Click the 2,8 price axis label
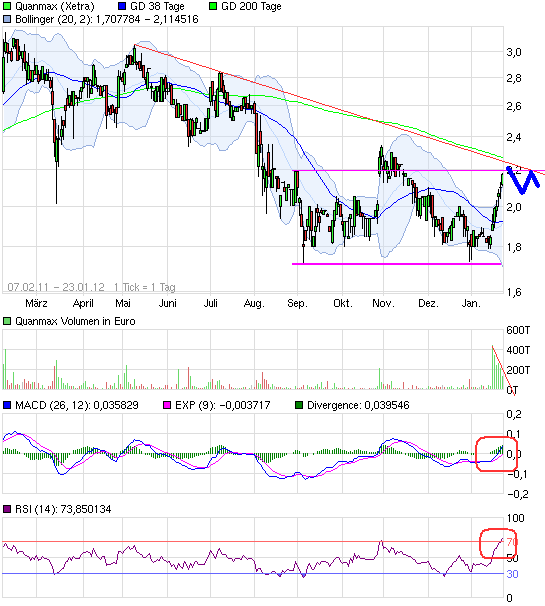Screen dimensions: 545x606 coord(514,78)
